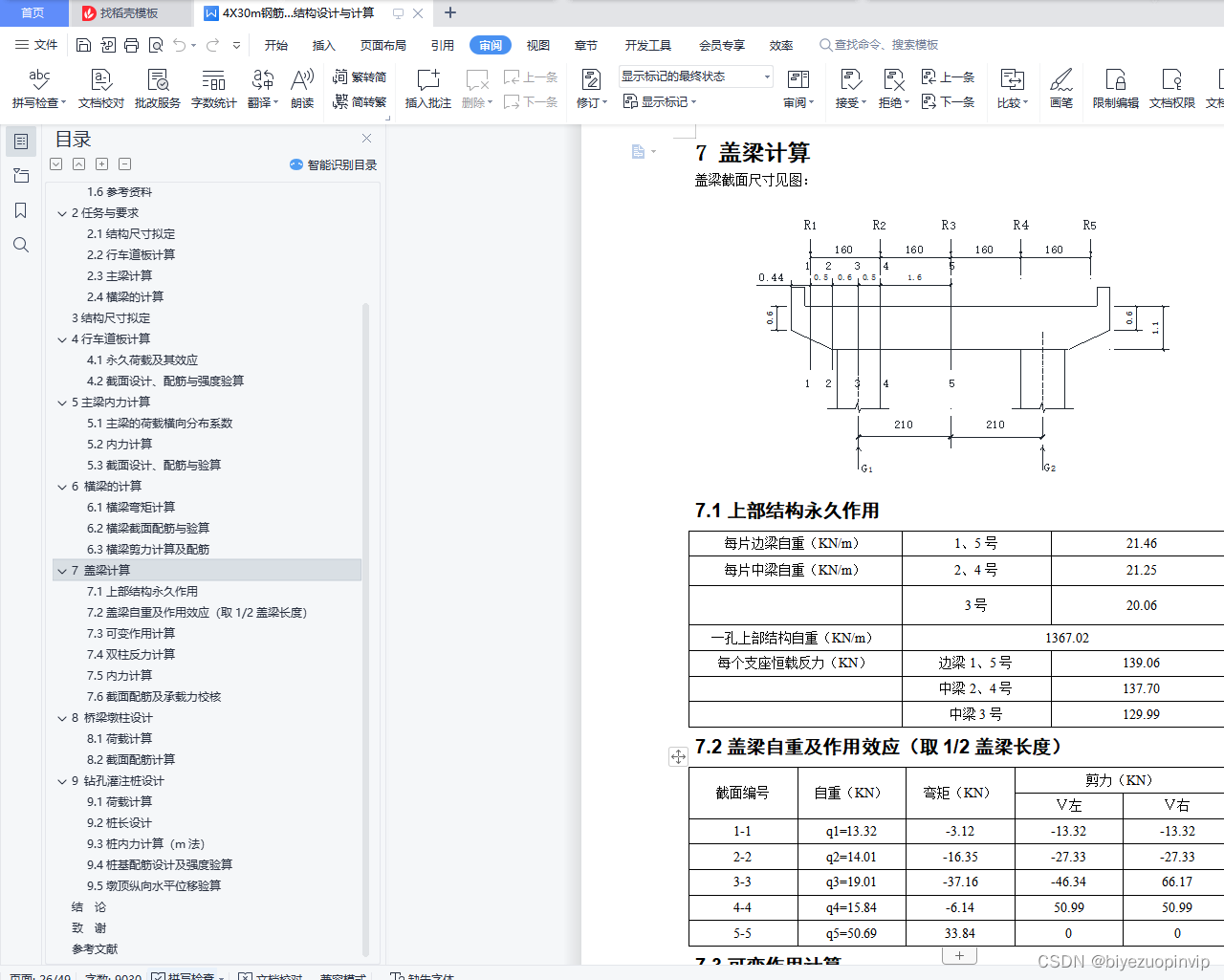Click the 查找命令、搜索模板 search field
The height and width of the screenshot is (980, 1224).
point(879,45)
